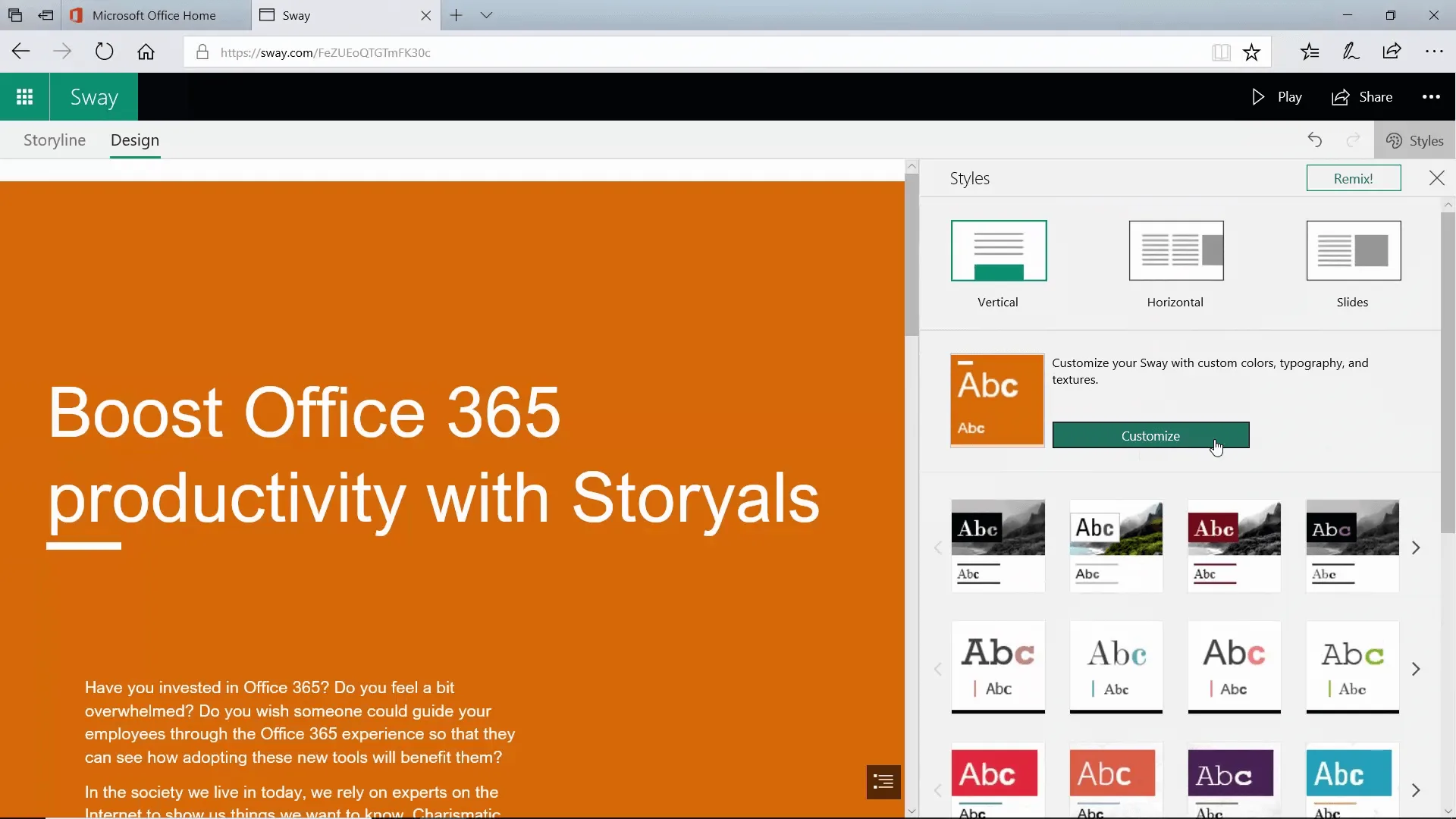Play the Sway presentation

tap(1277, 97)
